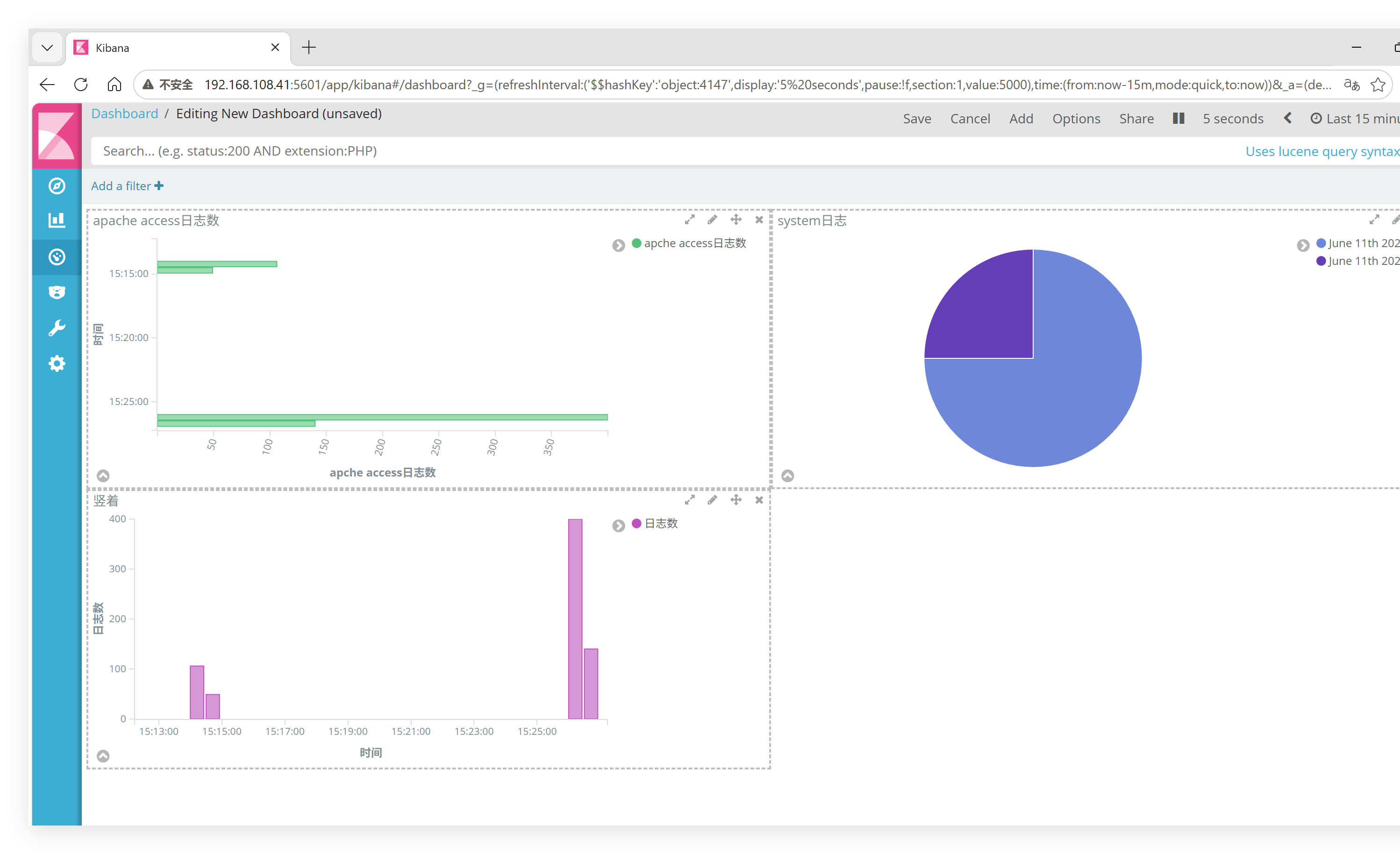Click the move handle of 竖着 panel

tap(736, 500)
